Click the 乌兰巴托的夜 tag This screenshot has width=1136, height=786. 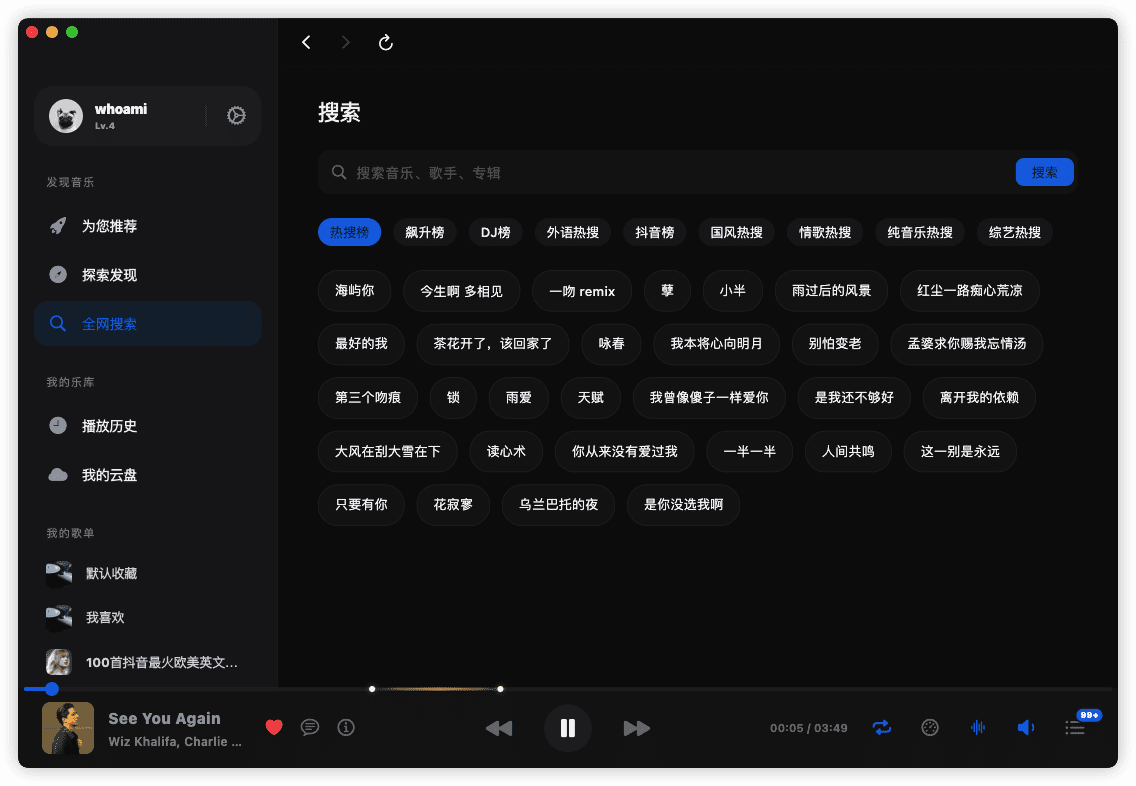[x=558, y=504]
